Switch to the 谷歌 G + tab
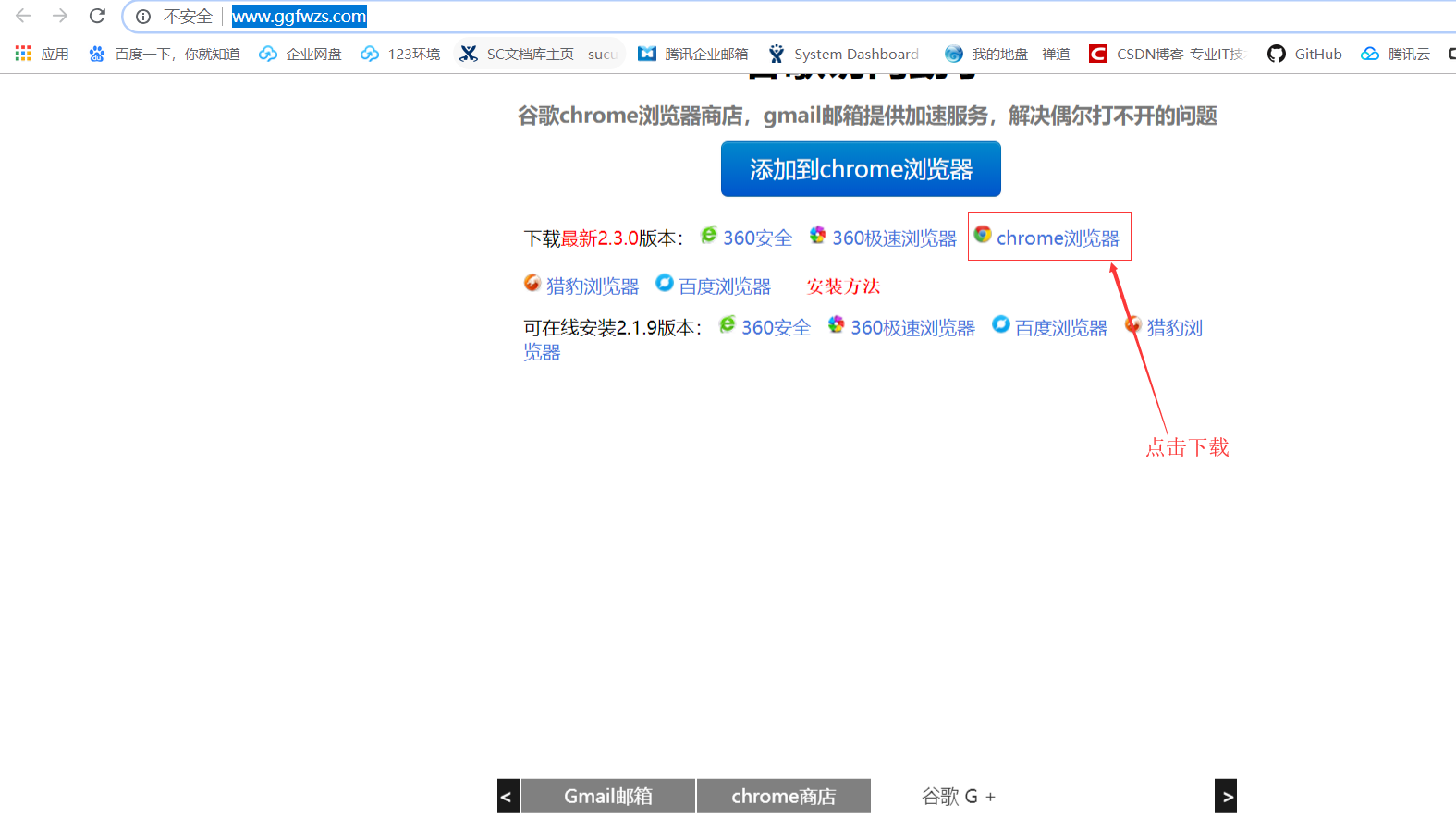Screen dimensions: 1456x829 coord(959,796)
